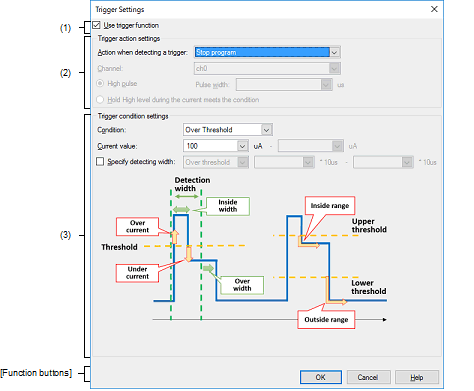
Task: Open the Pulse width dropdown
Action: tap(326, 85)
